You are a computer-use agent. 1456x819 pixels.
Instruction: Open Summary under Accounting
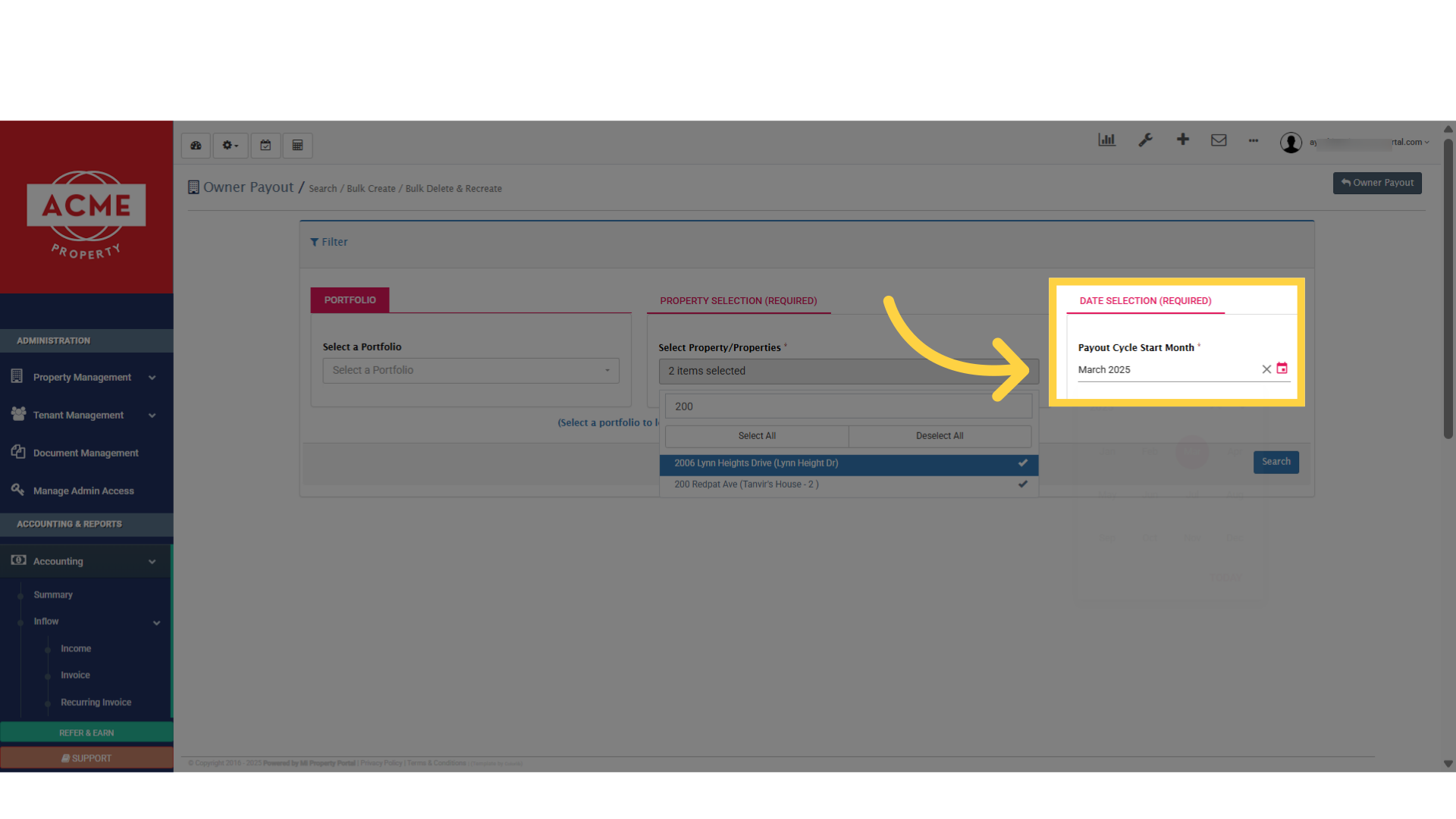53,595
